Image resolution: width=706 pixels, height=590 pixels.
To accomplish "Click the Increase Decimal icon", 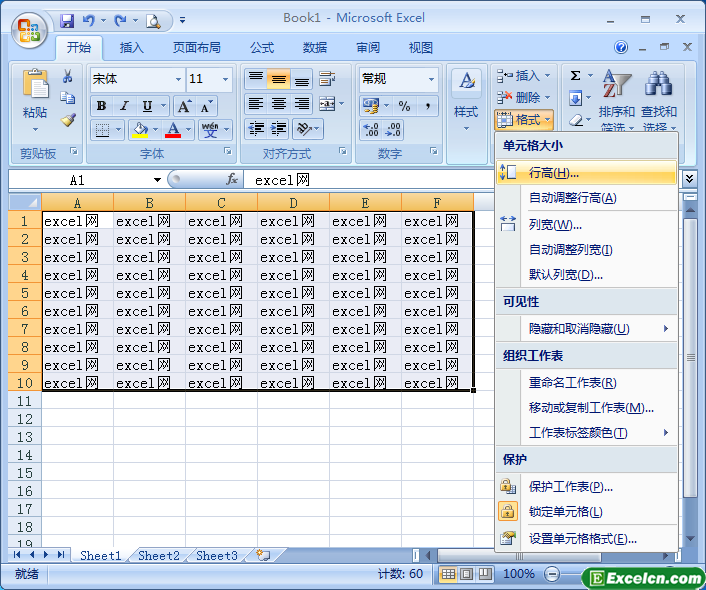I will click(371, 130).
